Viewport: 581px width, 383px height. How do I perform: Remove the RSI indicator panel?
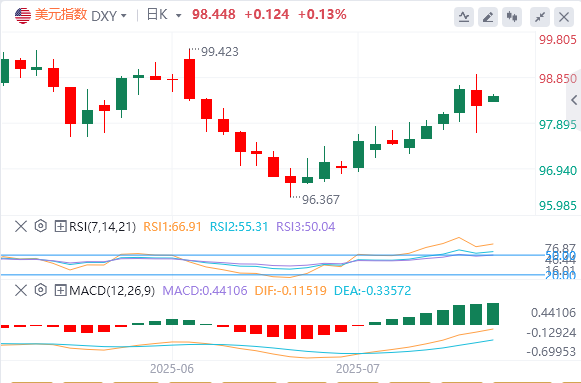(x=21, y=226)
